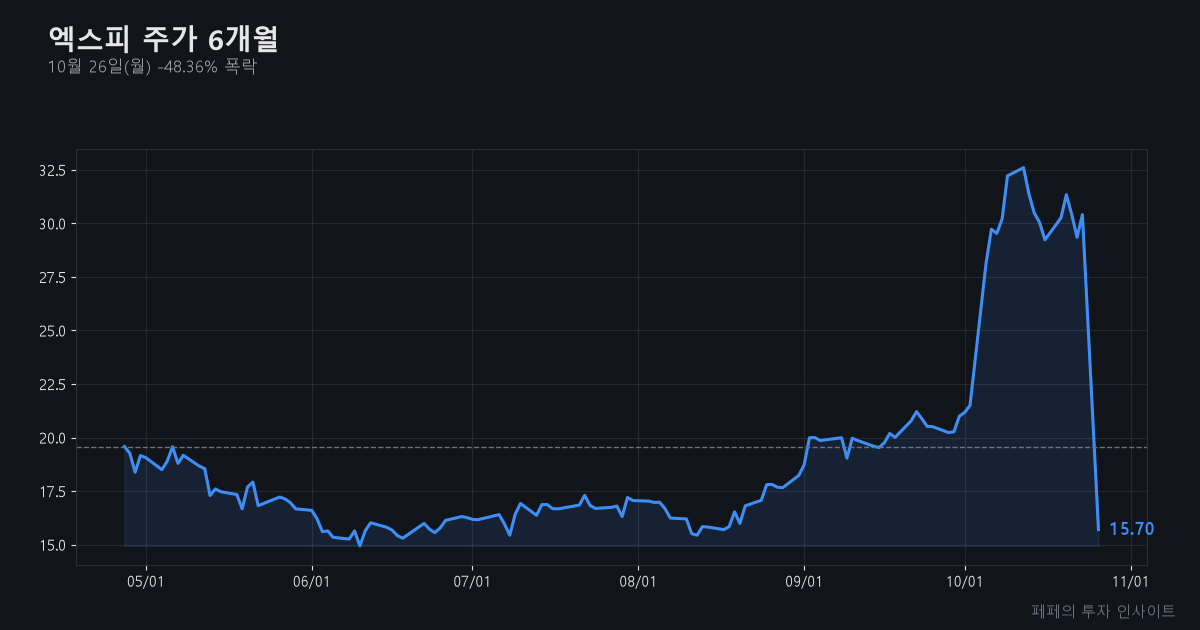Screen dimensions: 1200x630
Task: Select the 15.70 last price label
Action: 1132,529
